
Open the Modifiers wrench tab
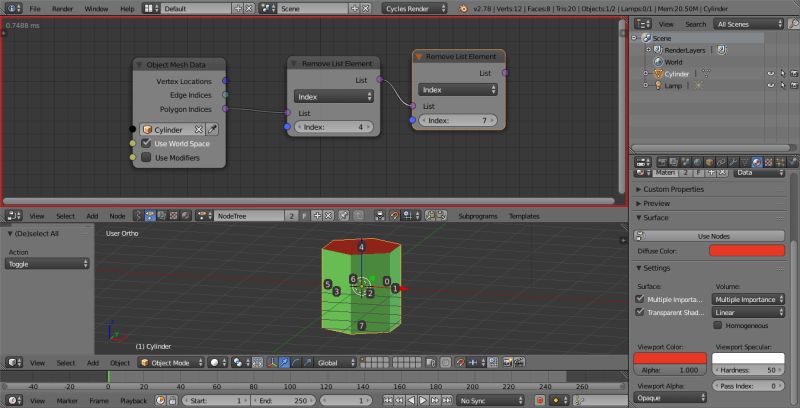pos(733,162)
